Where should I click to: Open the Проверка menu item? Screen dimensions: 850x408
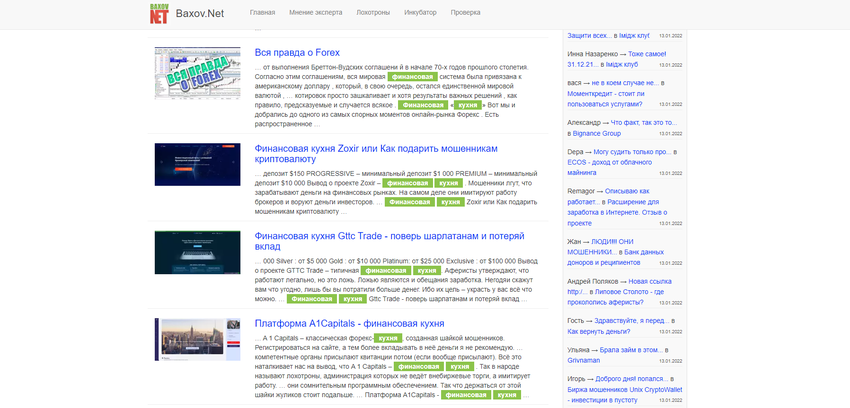click(465, 12)
